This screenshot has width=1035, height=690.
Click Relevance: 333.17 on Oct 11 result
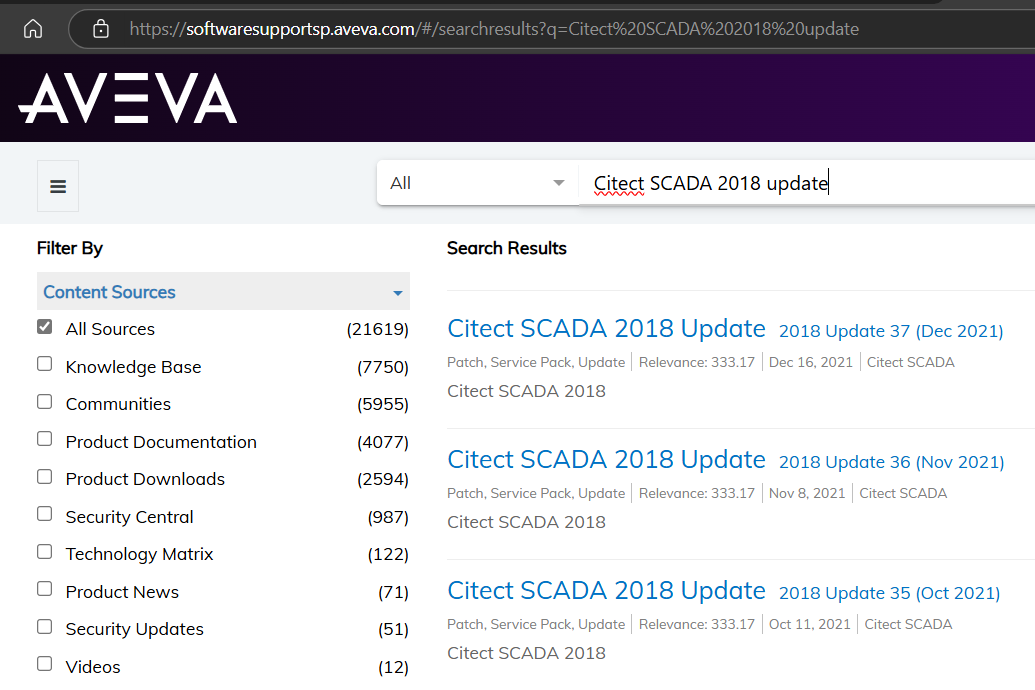tap(696, 624)
